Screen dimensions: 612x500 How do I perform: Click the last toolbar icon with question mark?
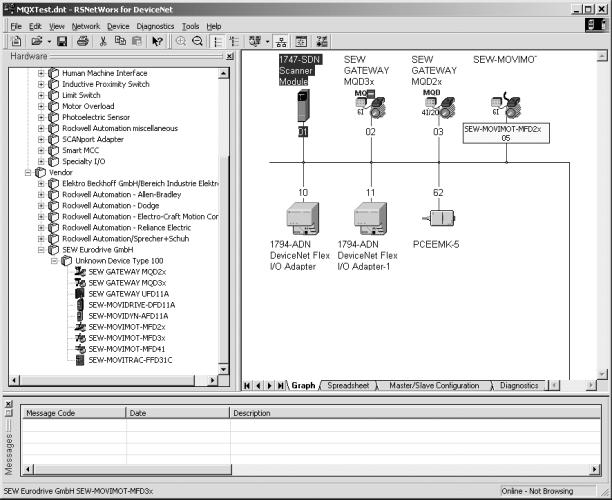(322, 41)
